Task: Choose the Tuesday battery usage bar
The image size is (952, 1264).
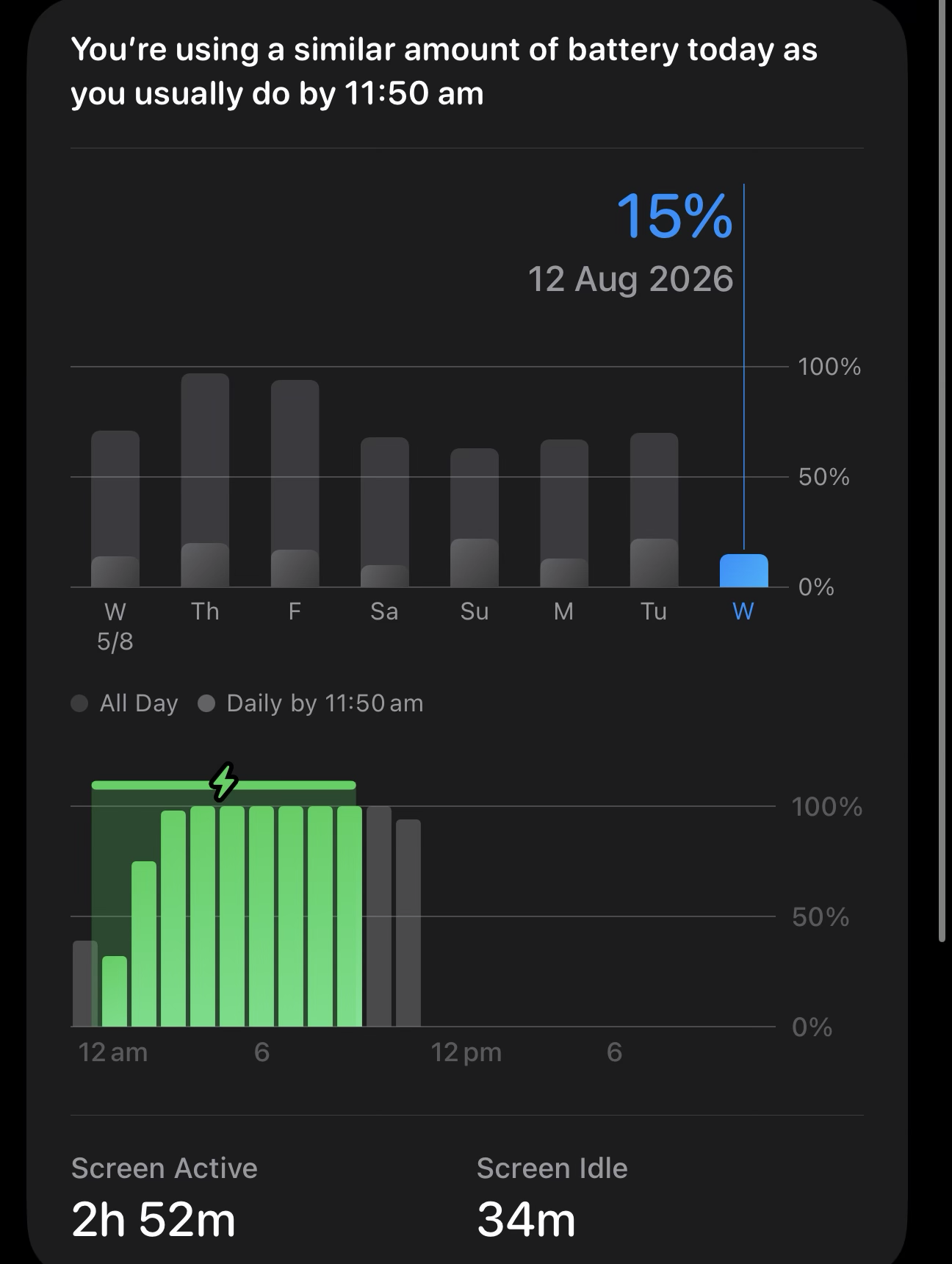Action: 654,510
